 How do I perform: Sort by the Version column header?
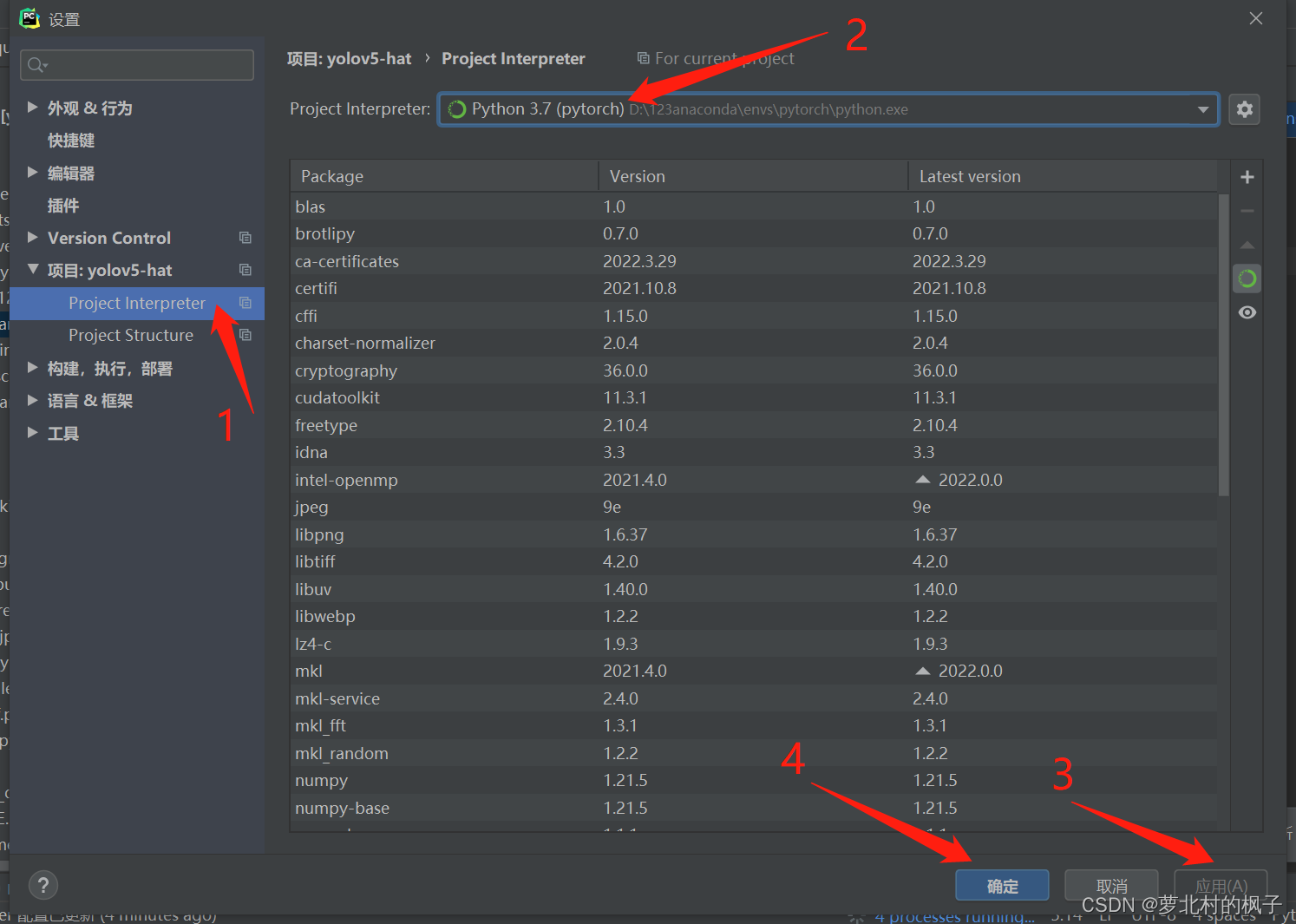(x=753, y=176)
